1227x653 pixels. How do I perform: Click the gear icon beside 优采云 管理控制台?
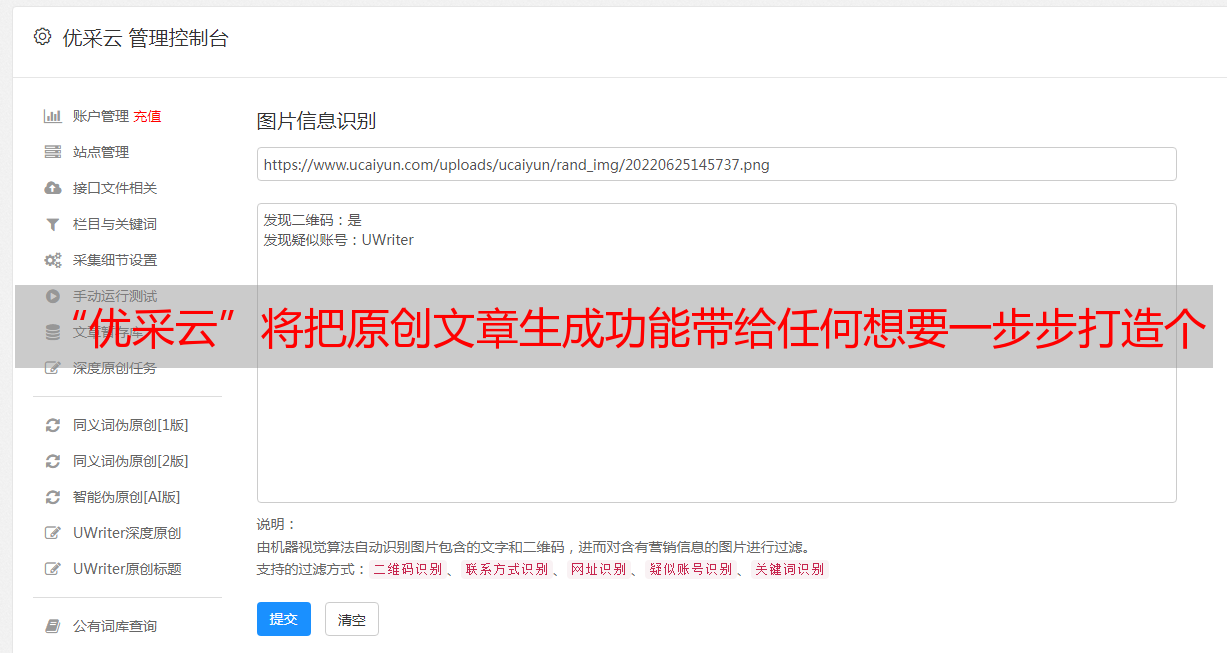[x=42, y=37]
